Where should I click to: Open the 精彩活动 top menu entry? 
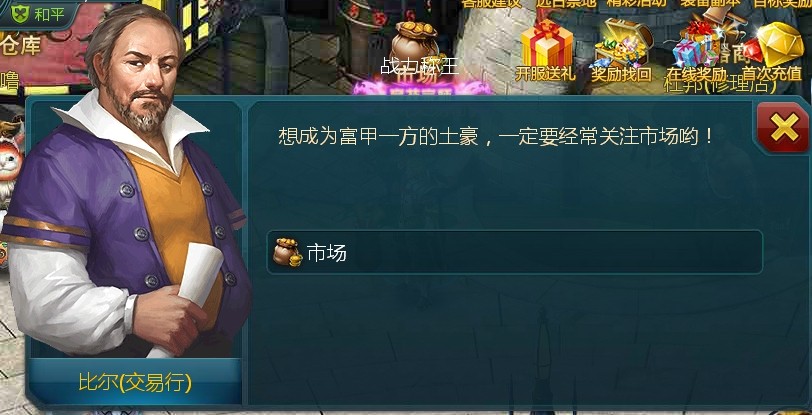tap(638, 3)
